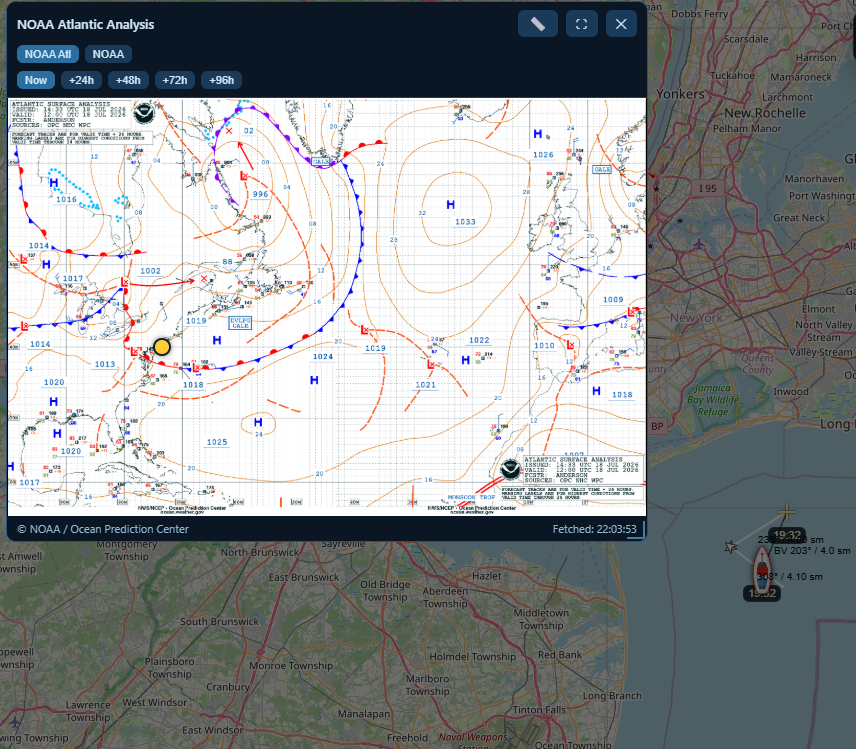Click the I 95 highway shield on map
The image size is (856, 749).
pyautogui.click(x=708, y=188)
